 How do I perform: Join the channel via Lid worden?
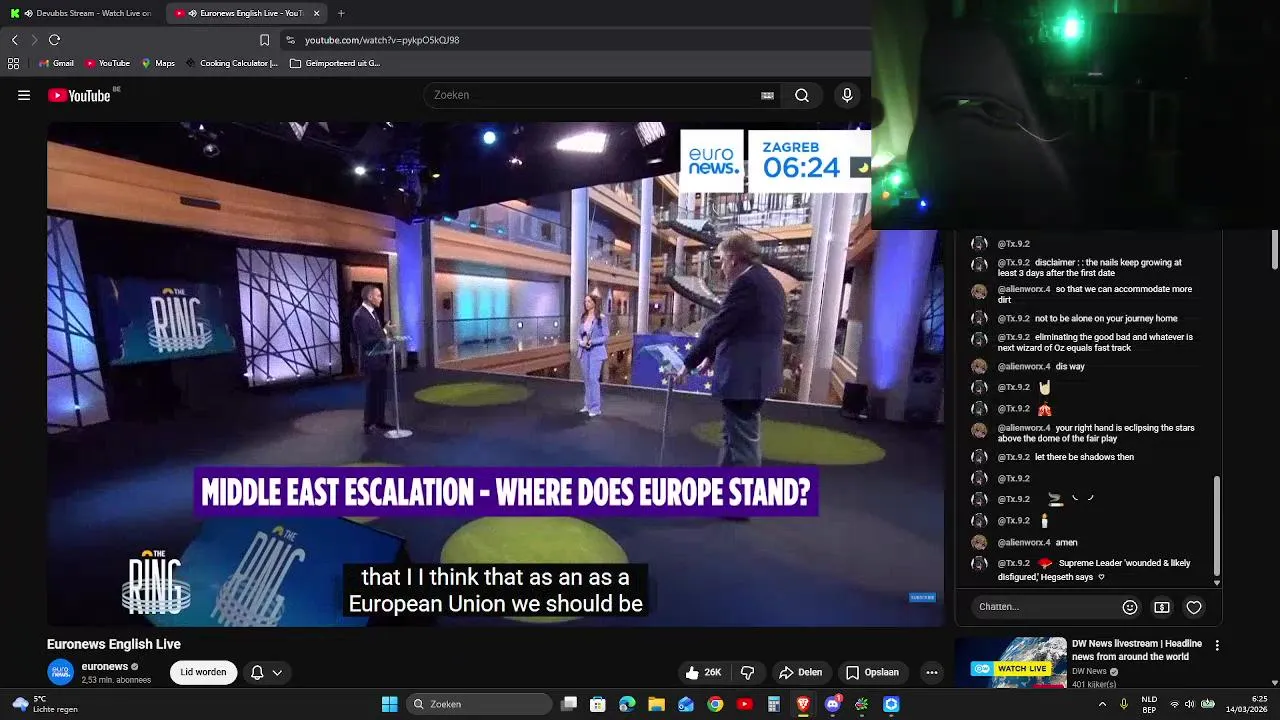(203, 672)
